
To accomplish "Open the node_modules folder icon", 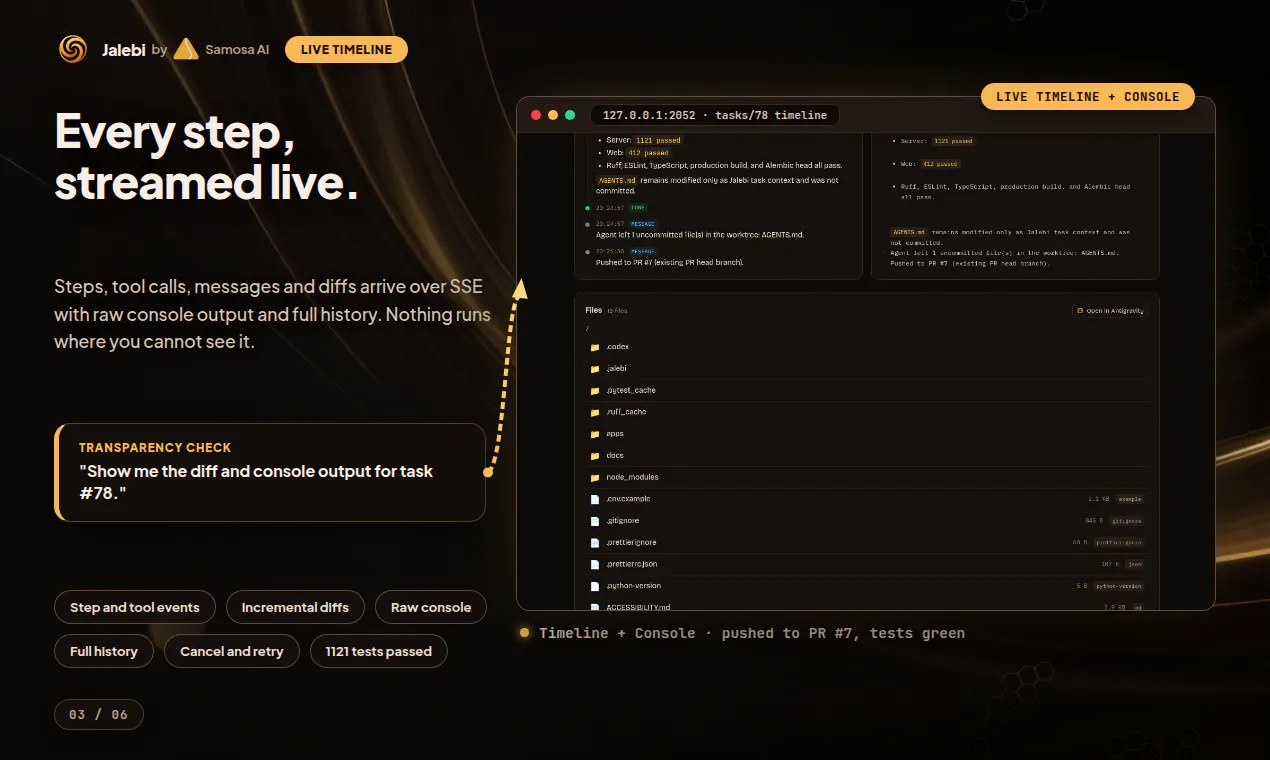I will (x=595, y=477).
